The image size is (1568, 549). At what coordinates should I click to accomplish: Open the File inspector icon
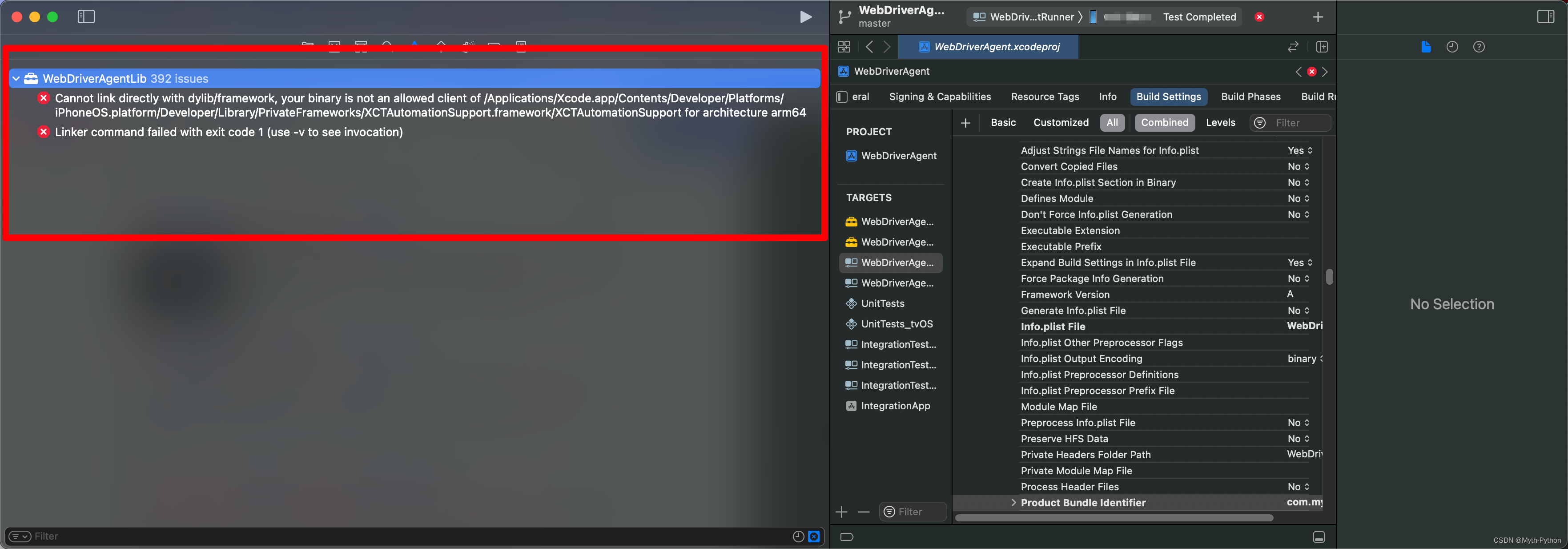tap(1426, 47)
